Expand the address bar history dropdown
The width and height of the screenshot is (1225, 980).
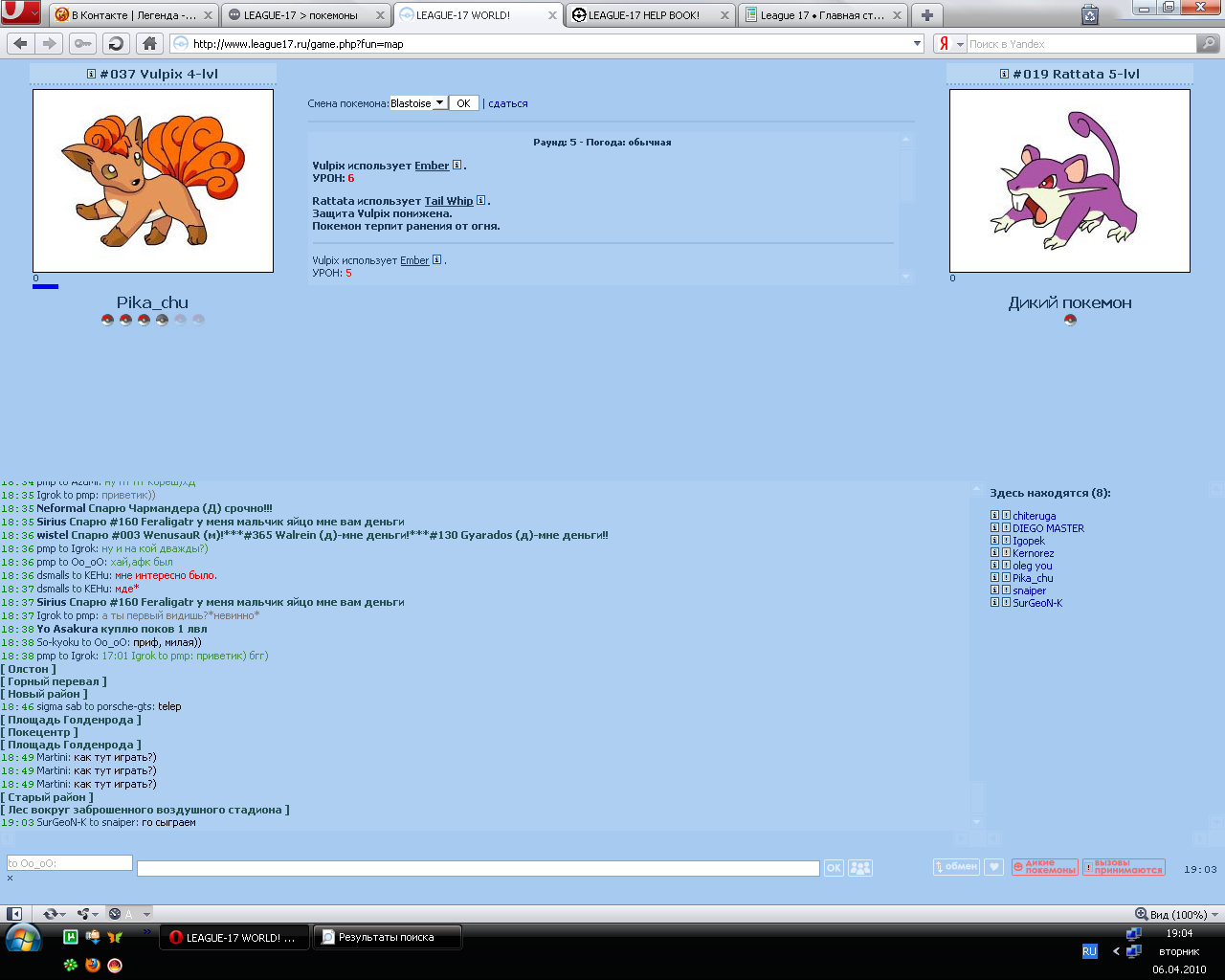coord(917,43)
